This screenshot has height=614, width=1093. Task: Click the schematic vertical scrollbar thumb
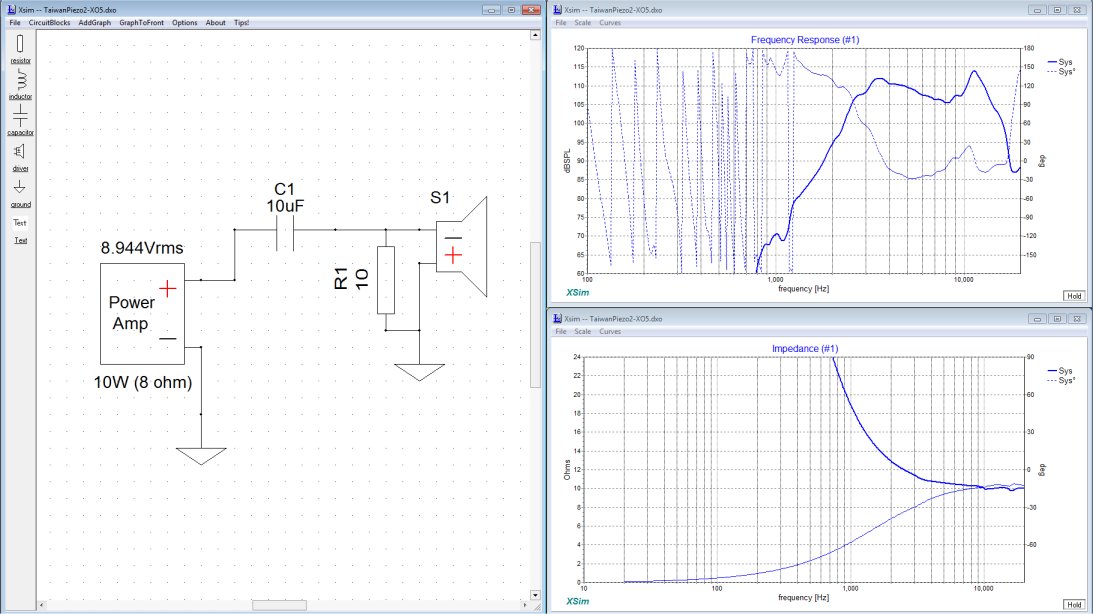pyautogui.click(x=535, y=315)
